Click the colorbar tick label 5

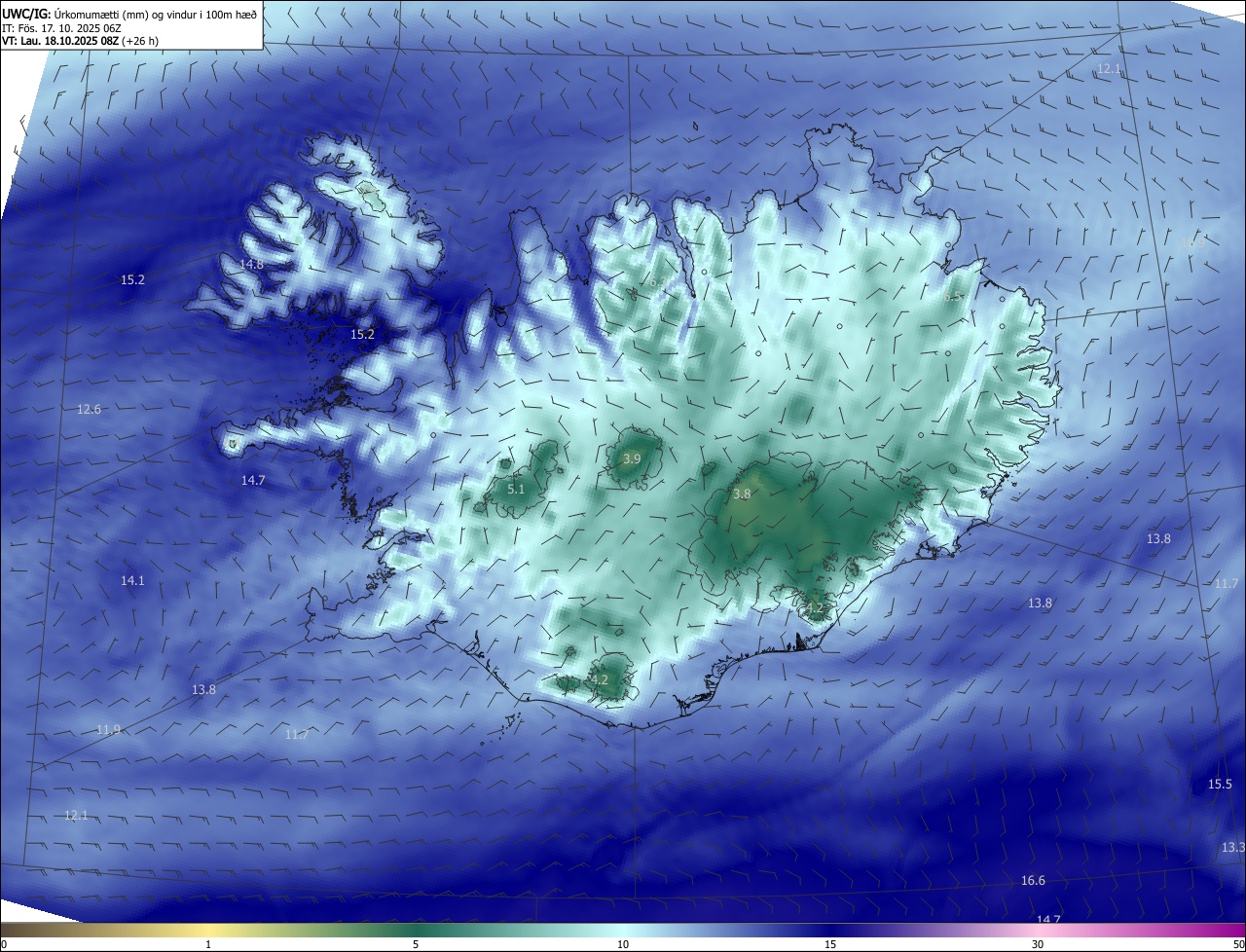click(x=416, y=944)
